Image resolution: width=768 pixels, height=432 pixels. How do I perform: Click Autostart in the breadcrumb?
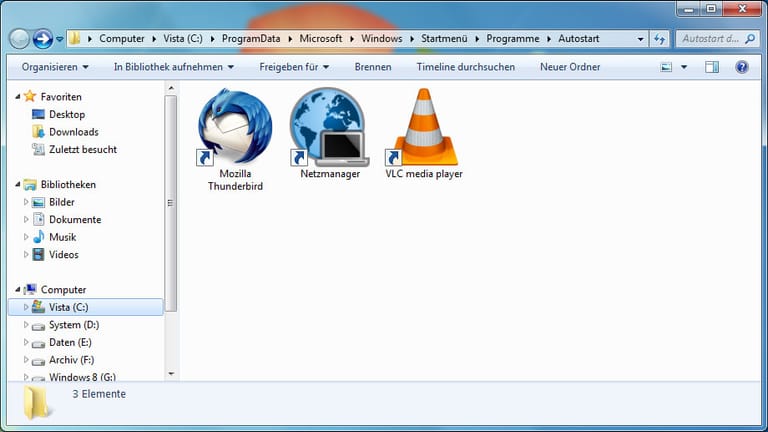(x=578, y=39)
